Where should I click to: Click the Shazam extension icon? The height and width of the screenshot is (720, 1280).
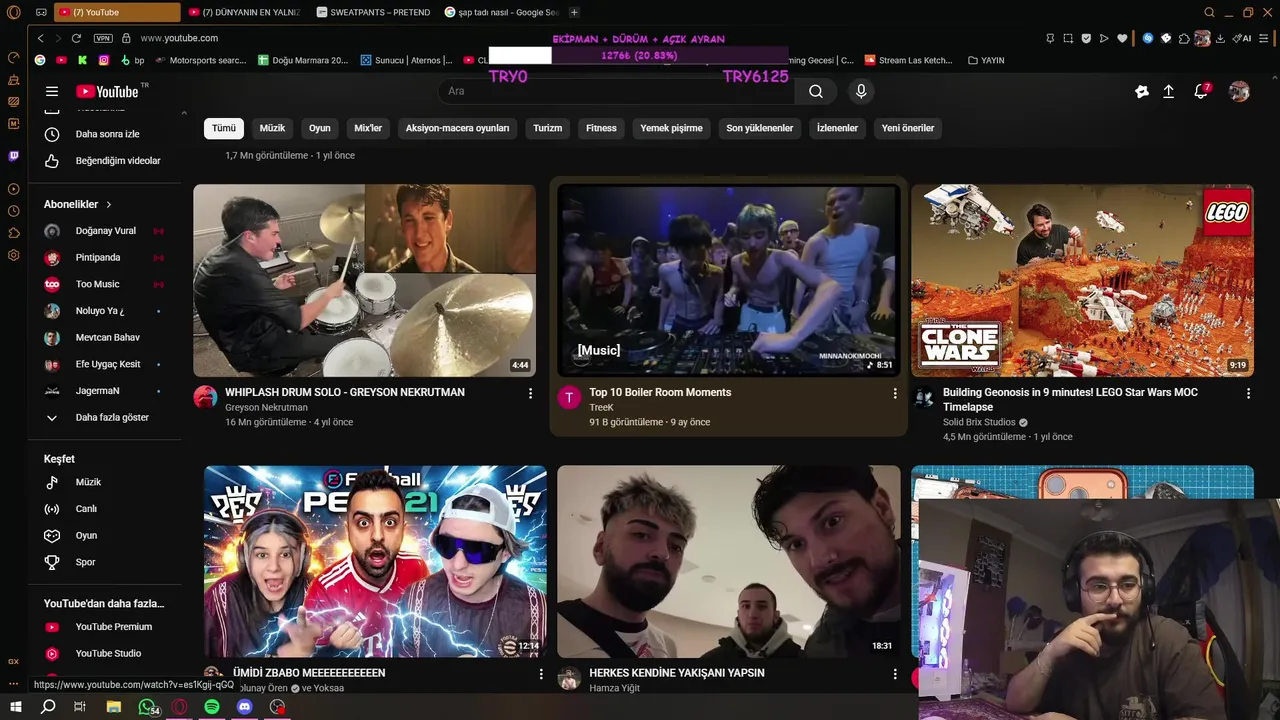point(1148,38)
